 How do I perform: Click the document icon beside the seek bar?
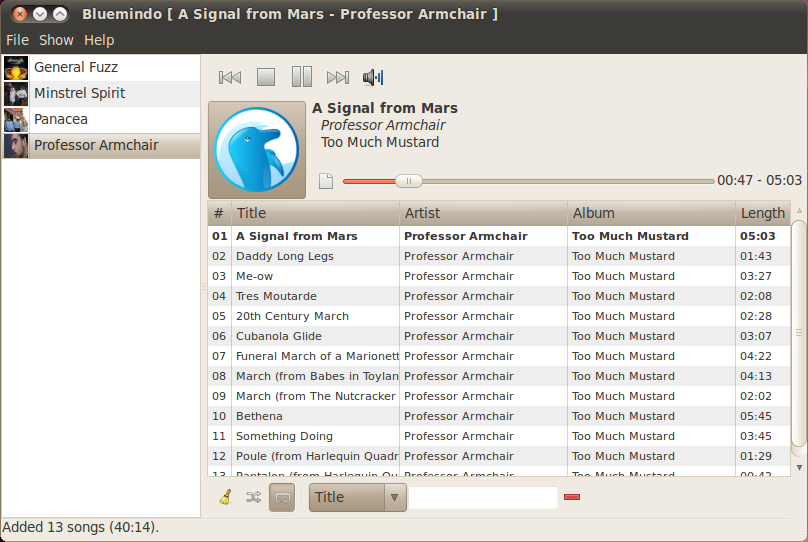pyautogui.click(x=325, y=181)
